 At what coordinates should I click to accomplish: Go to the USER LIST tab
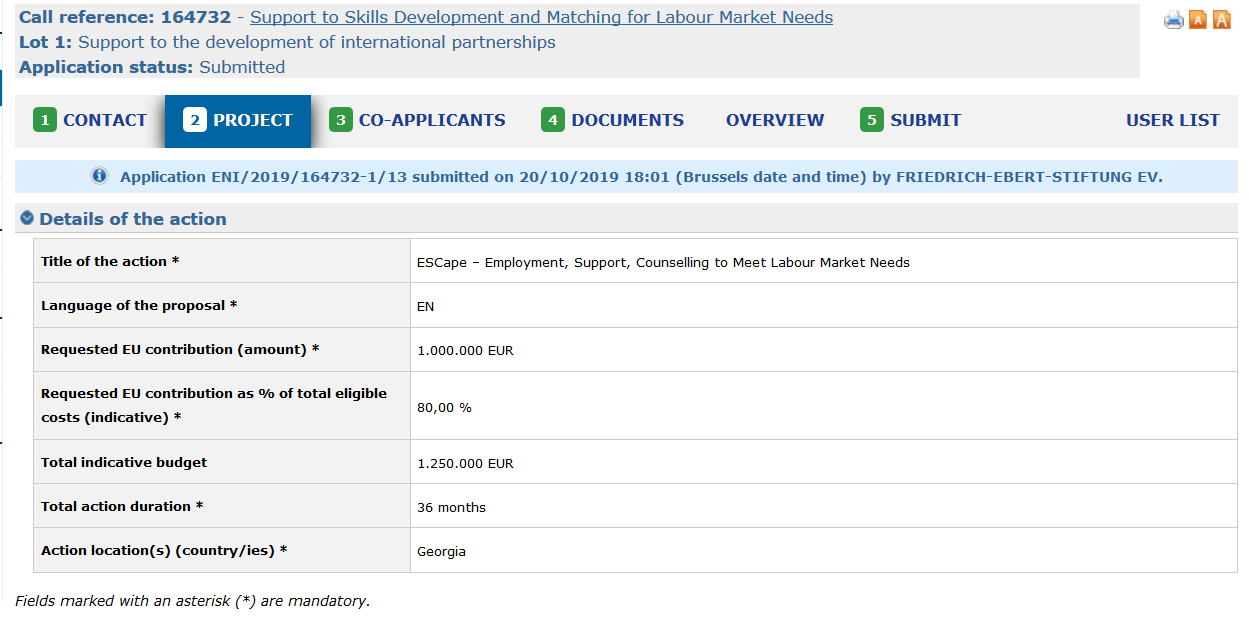(x=1172, y=120)
